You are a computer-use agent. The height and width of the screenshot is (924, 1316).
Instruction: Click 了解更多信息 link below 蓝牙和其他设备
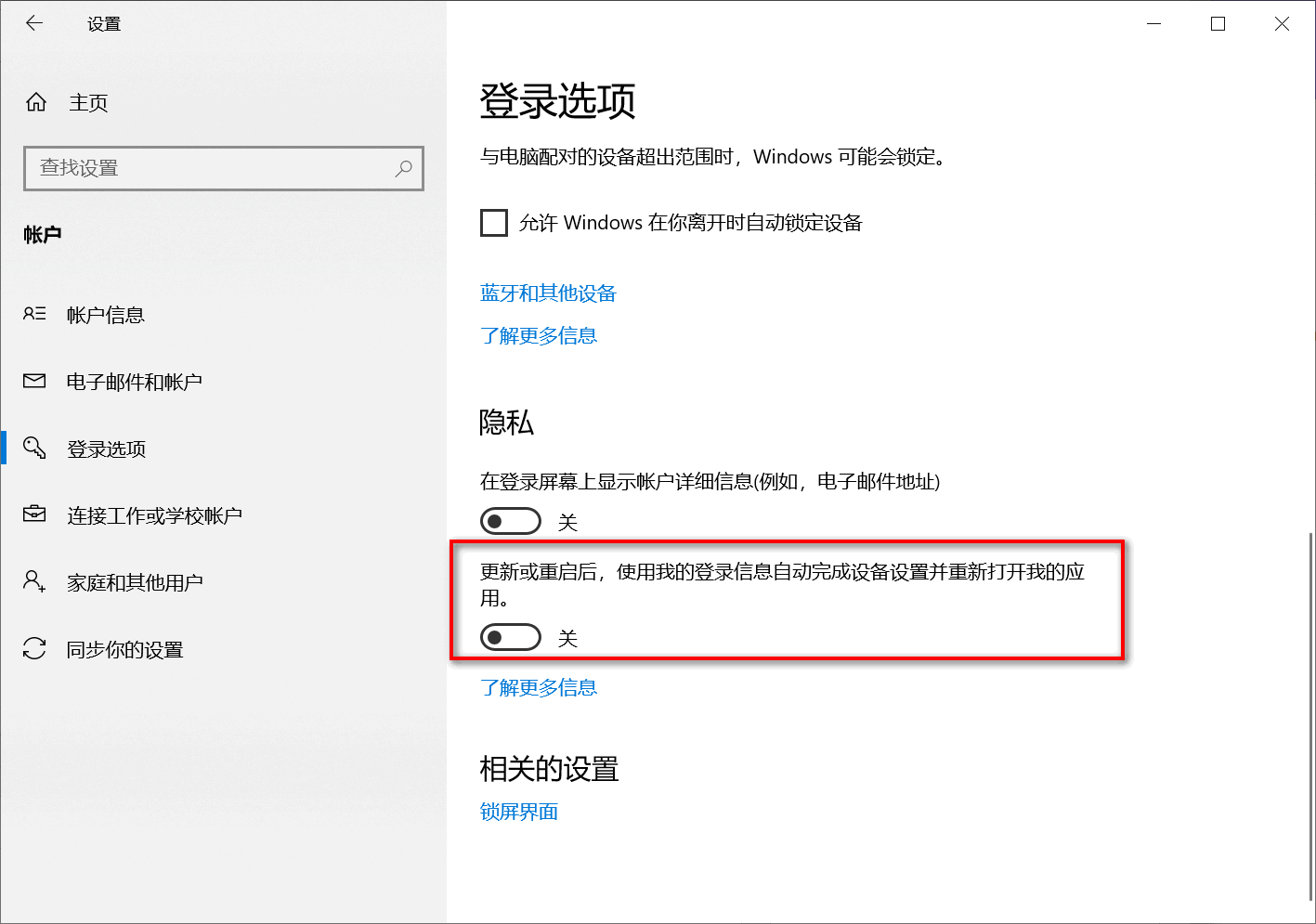(539, 335)
